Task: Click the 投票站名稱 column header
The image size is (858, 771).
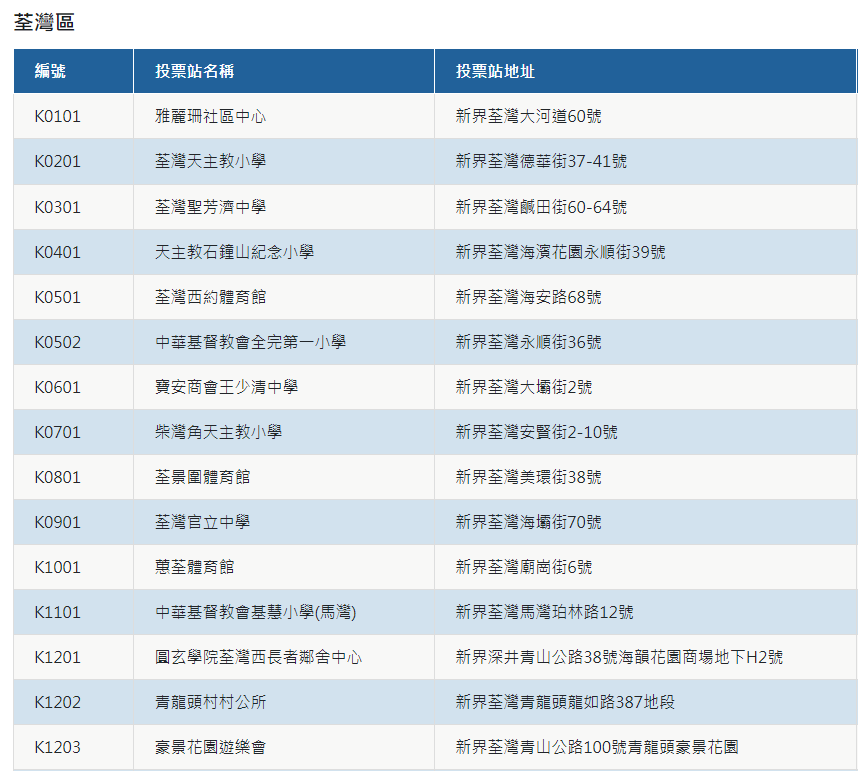Action: click(x=195, y=71)
